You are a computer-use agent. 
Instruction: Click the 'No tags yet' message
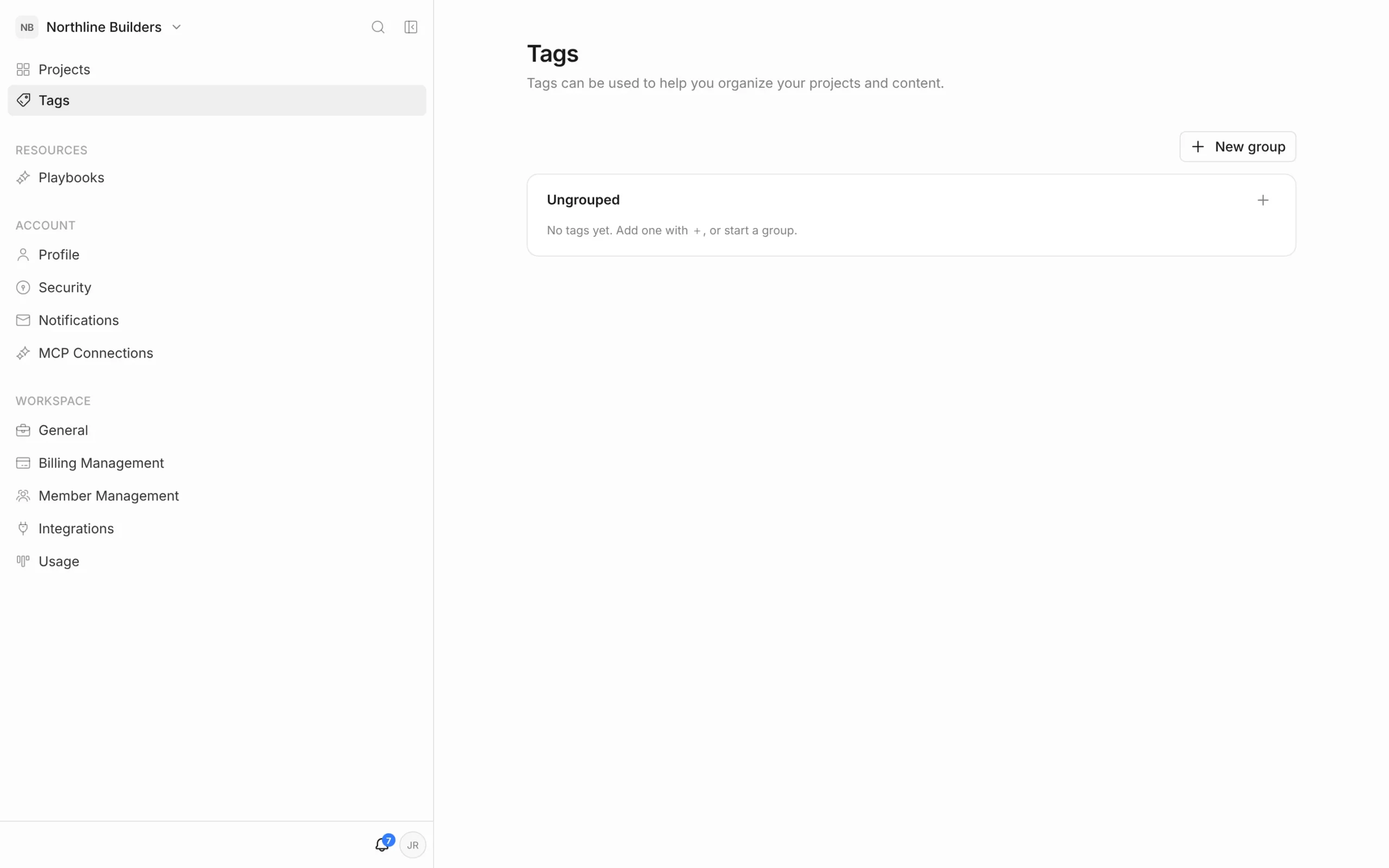click(x=672, y=230)
